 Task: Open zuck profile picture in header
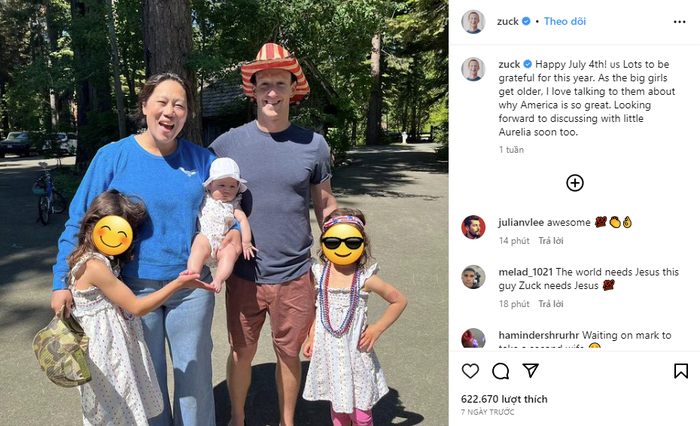473,21
